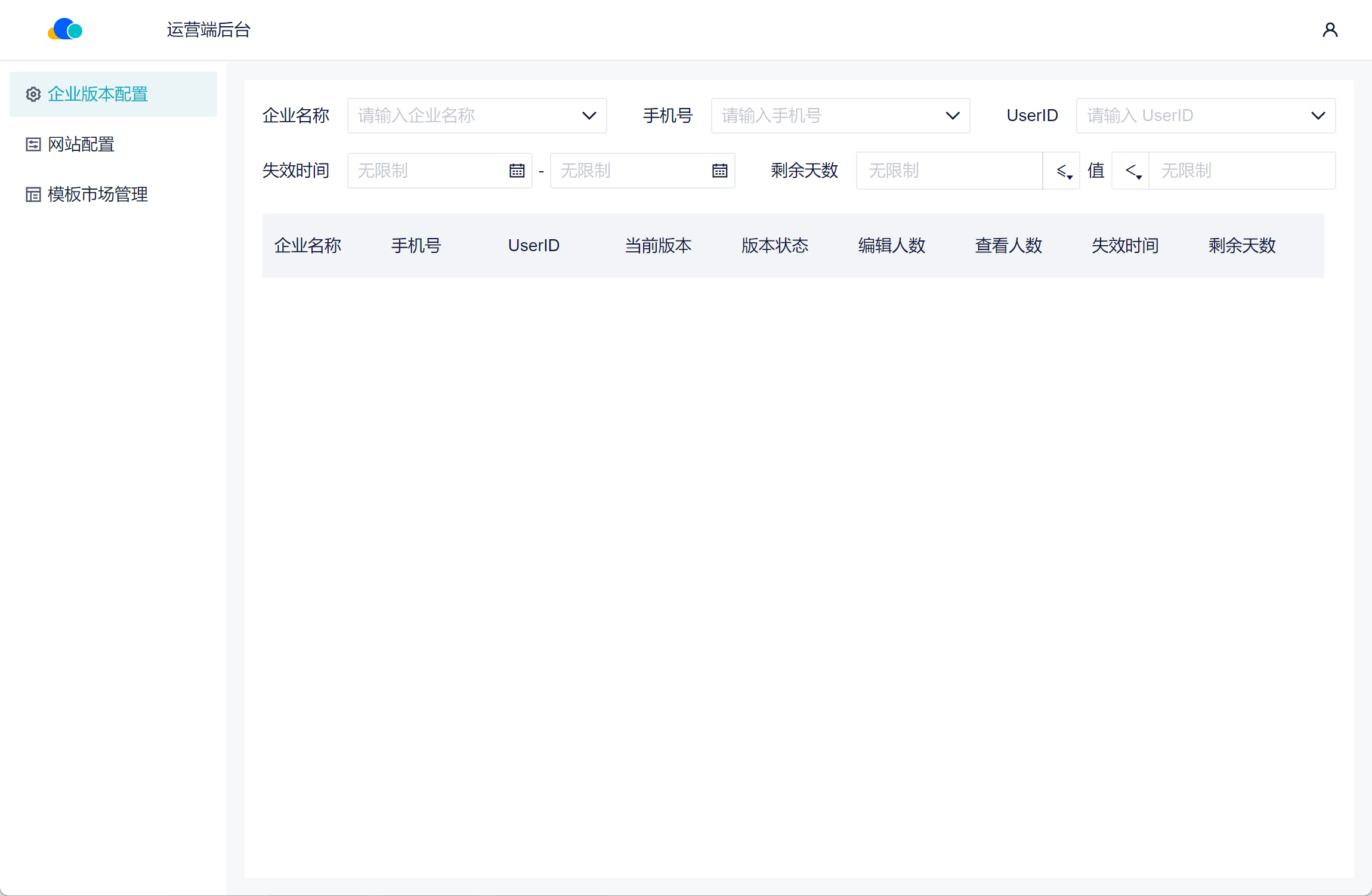This screenshot has height=896, width=1372.
Task: Click the 模板市场管理 sidebar icon
Action: point(33,194)
